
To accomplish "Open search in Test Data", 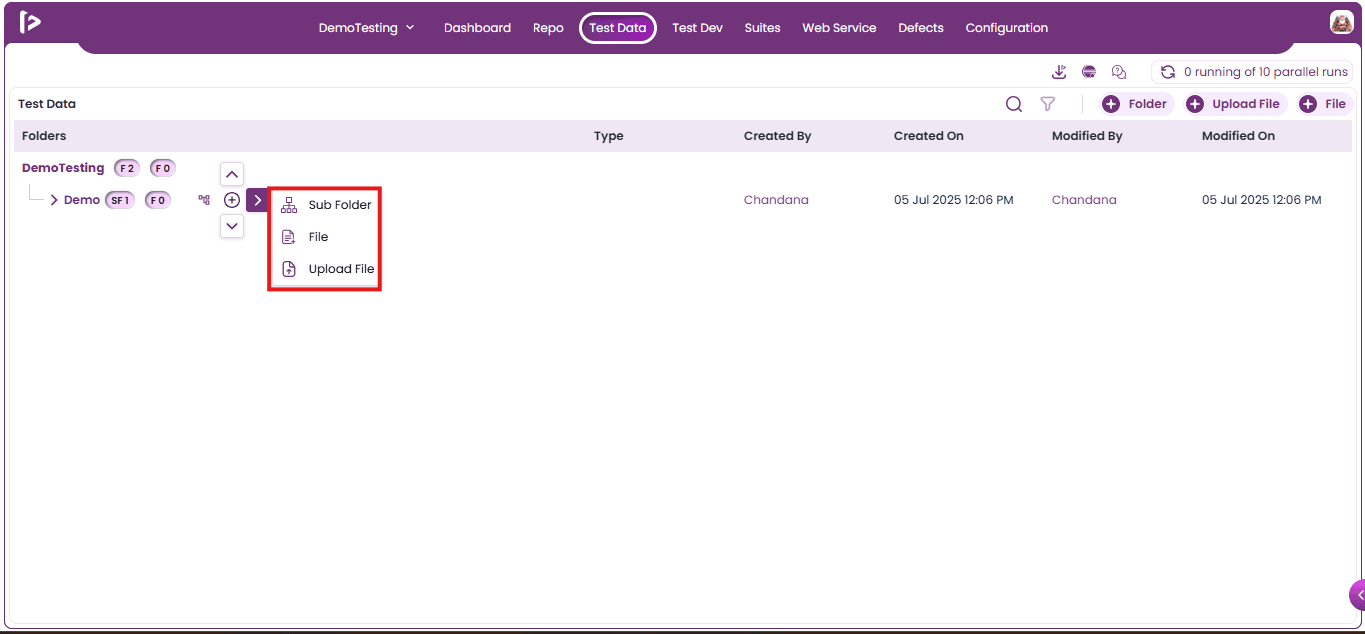I will (1014, 104).
